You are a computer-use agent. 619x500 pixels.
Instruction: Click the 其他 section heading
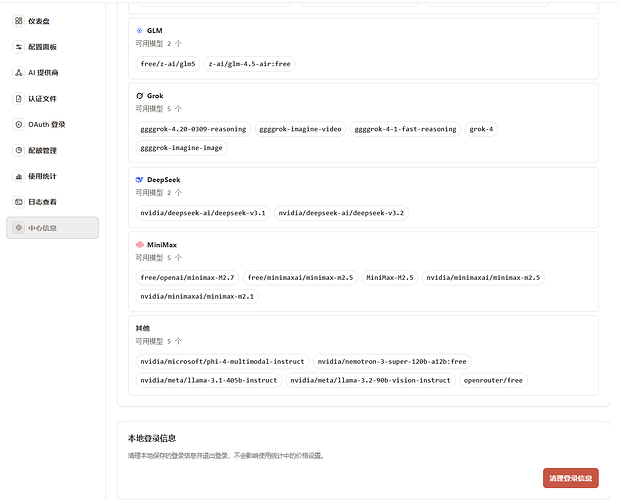pyautogui.click(x=143, y=328)
